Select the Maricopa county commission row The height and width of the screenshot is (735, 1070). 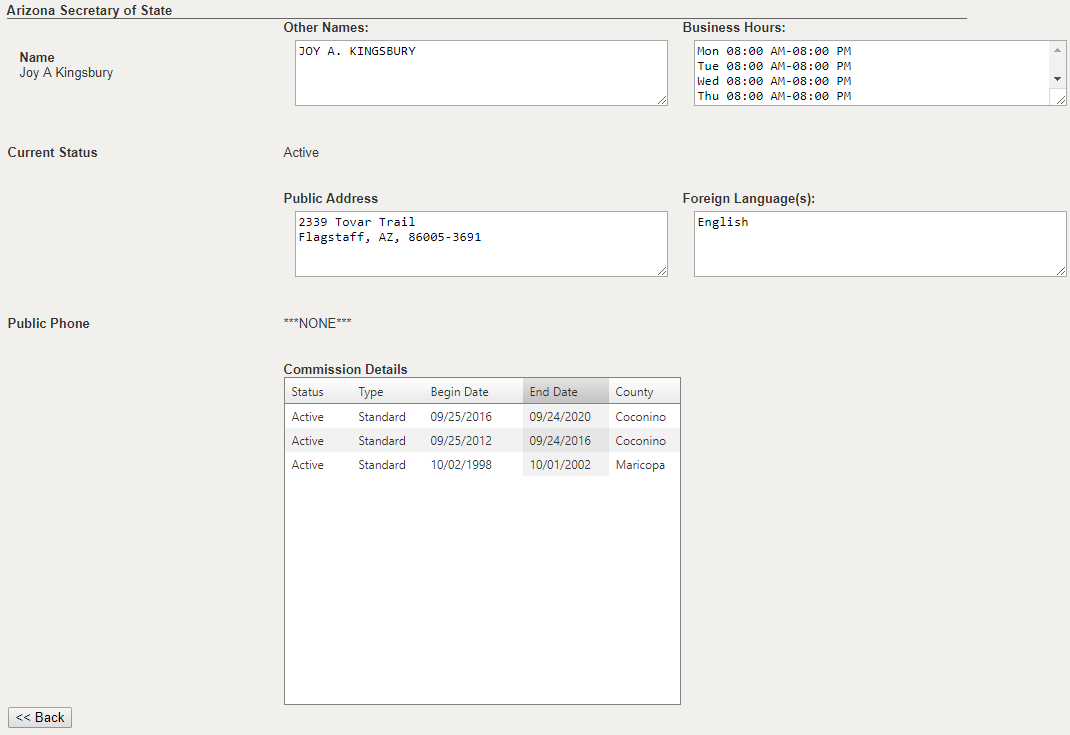pos(482,465)
